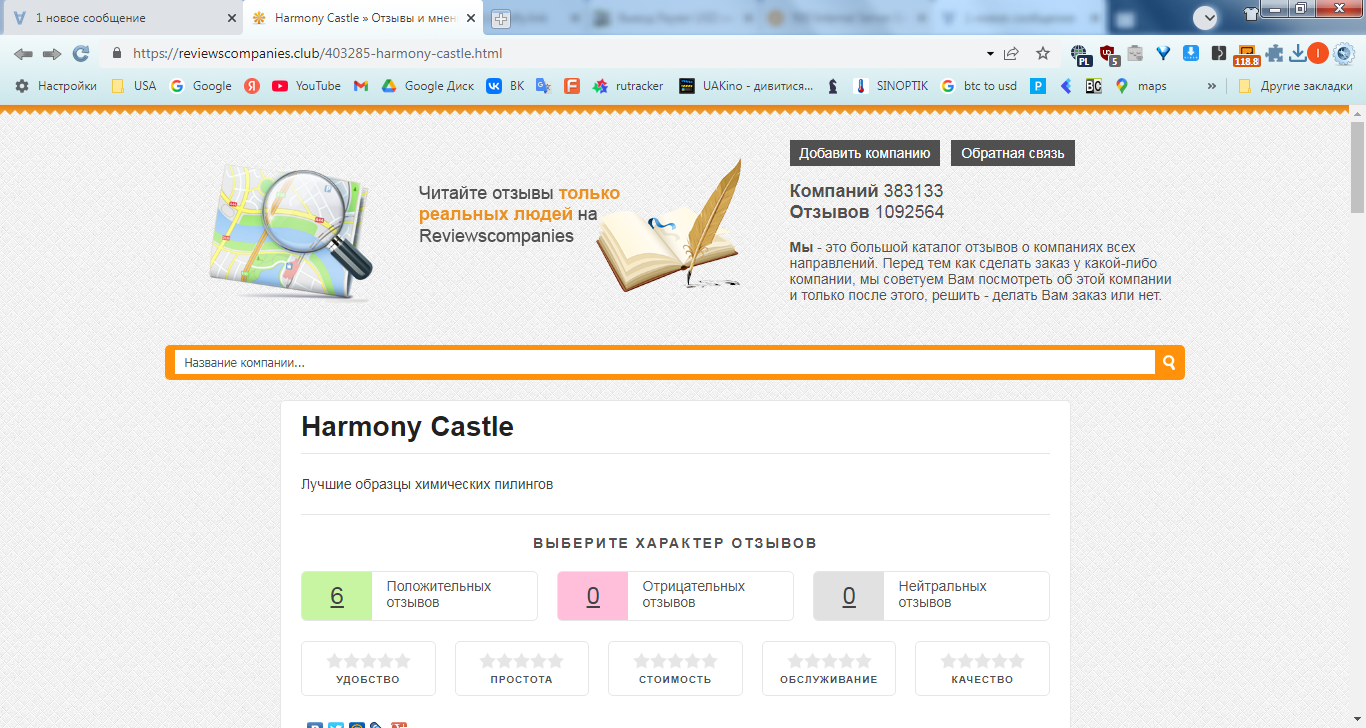Click the Добавить компанию button
Image resolution: width=1366 pixels, height=728 pixels.
(x=865, y=153)
